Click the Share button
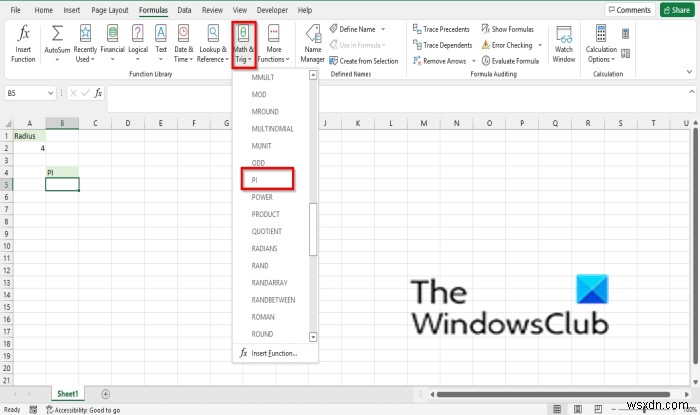 [677, 10]
